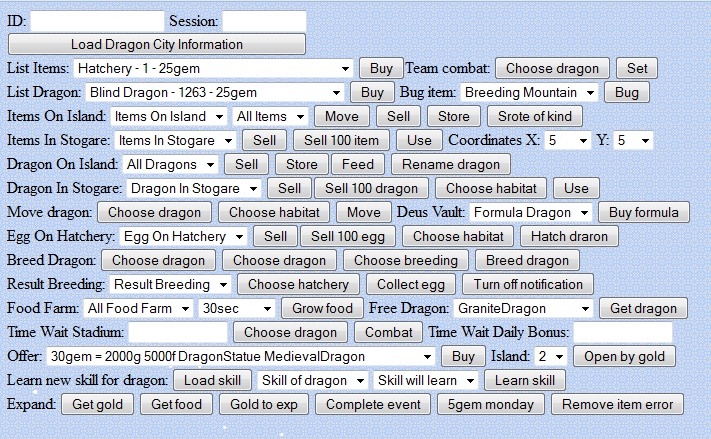
Task: Click the Choose breeding button
Action: 406,261
